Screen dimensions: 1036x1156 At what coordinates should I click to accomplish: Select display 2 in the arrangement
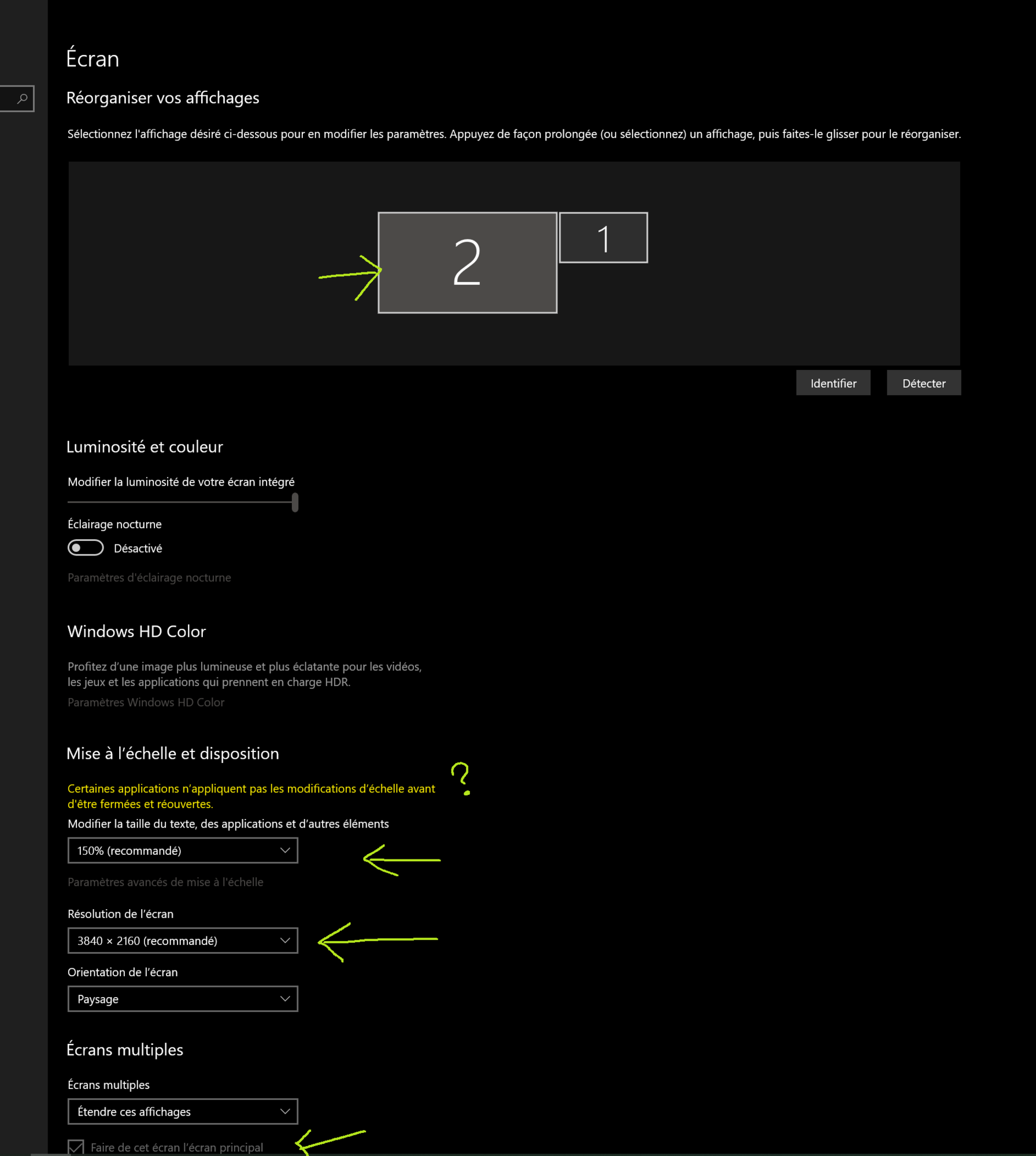pos(467,263)
